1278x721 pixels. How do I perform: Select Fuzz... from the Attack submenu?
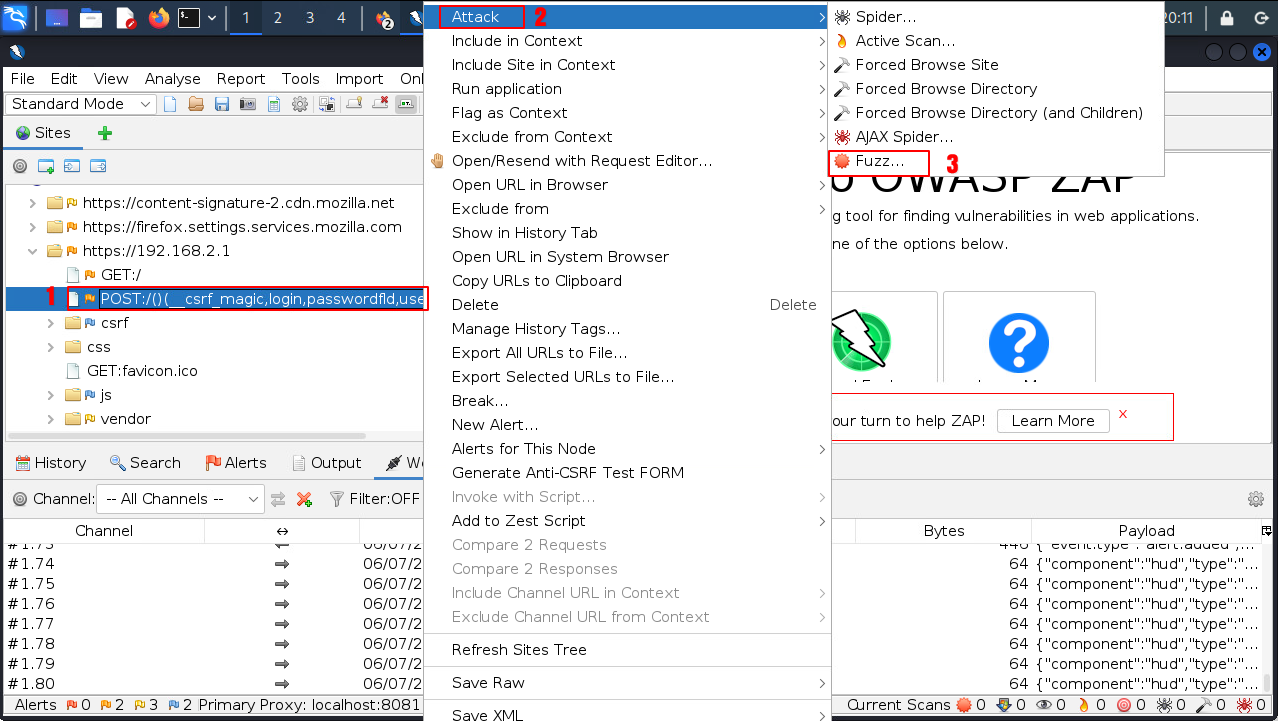pyautogui.click(x=879, y=161)
